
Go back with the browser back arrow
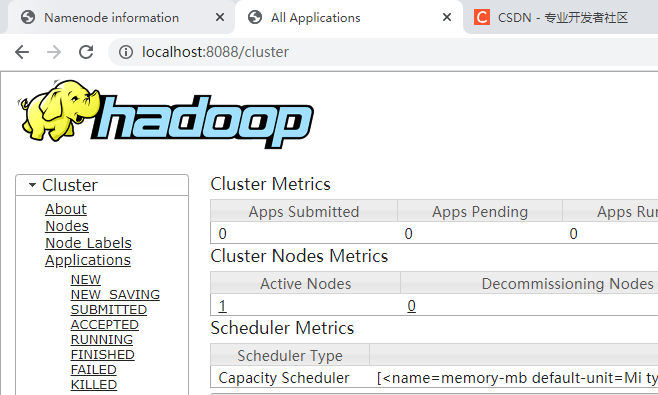(x=22, y=52)
